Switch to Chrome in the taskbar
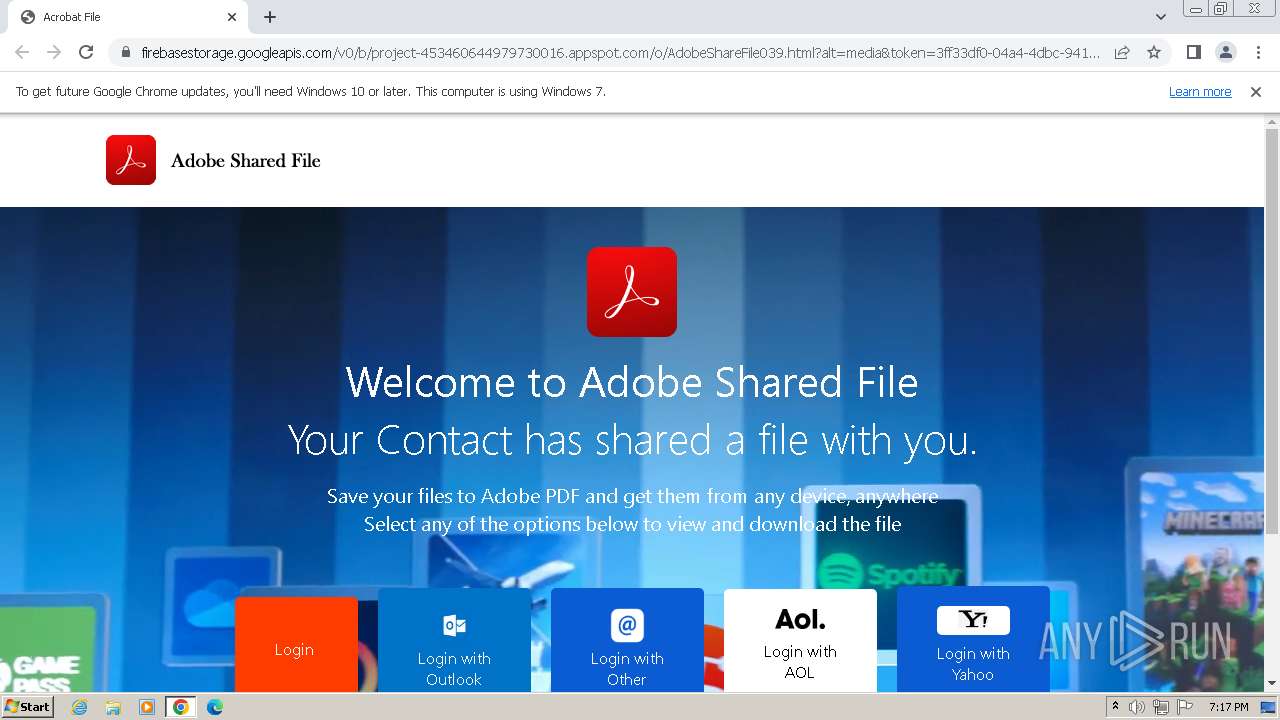The image size is (1280, 720). (181, 707)
